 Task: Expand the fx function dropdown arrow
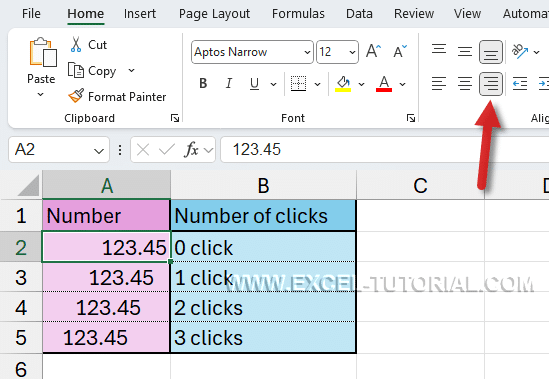208,150
